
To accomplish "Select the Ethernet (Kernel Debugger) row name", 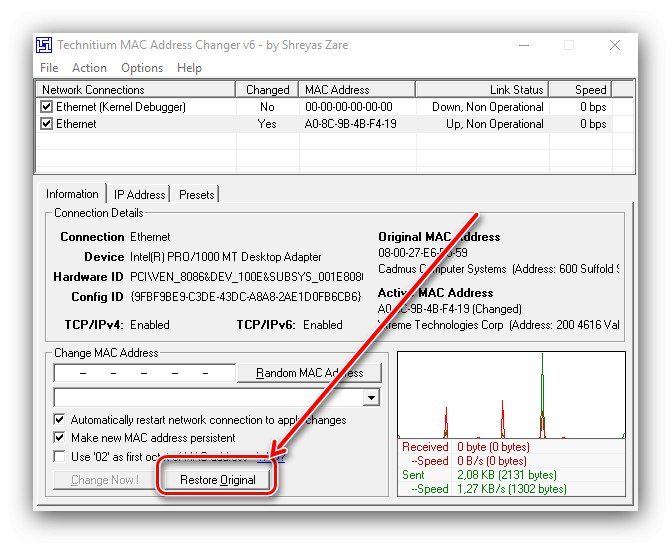I will (x=121, y=107).
